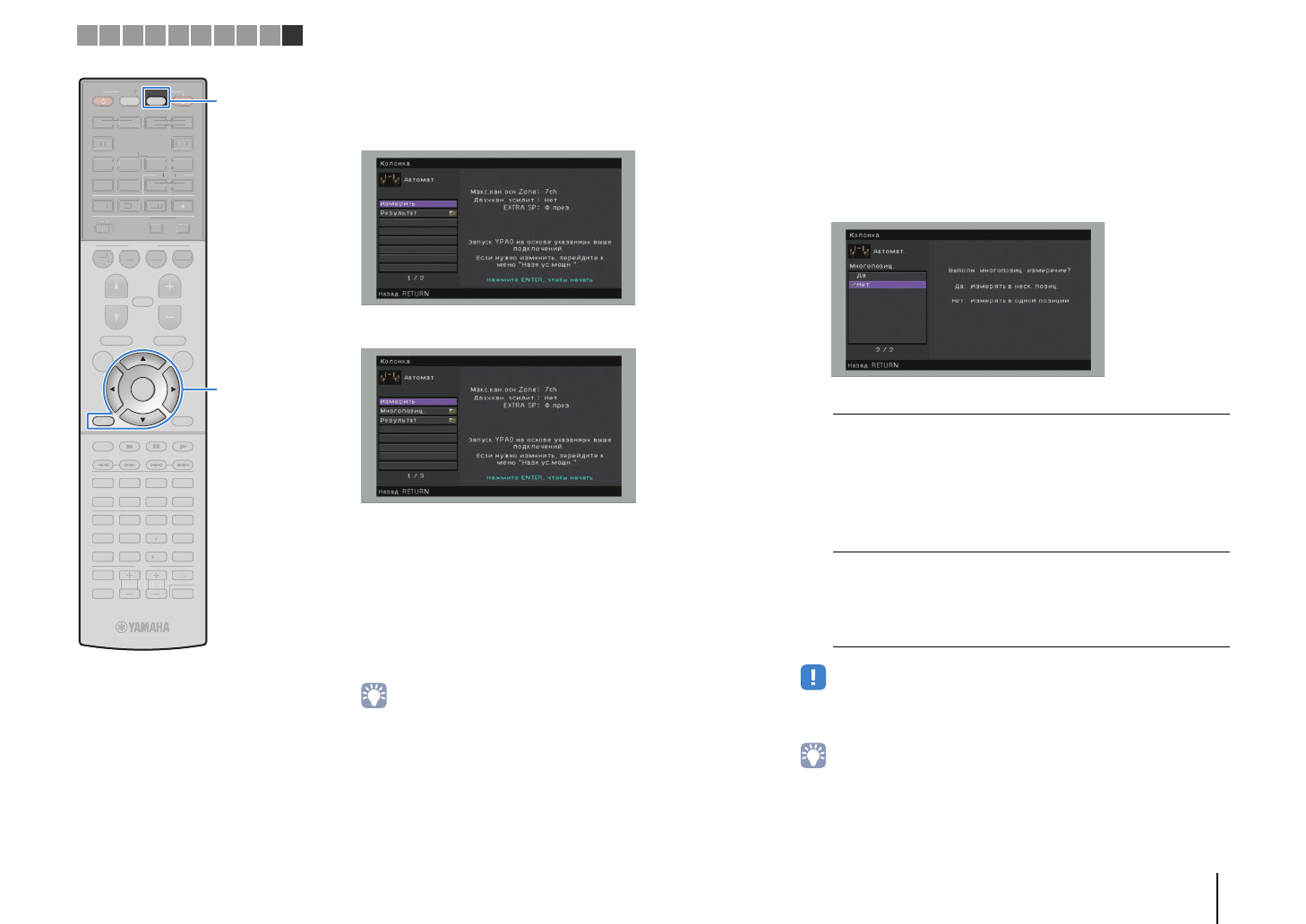The height and width of the screenshot is (924, 1306).
Task: Click the lightbulb tip icon in right column
Action: click(812, 756)
